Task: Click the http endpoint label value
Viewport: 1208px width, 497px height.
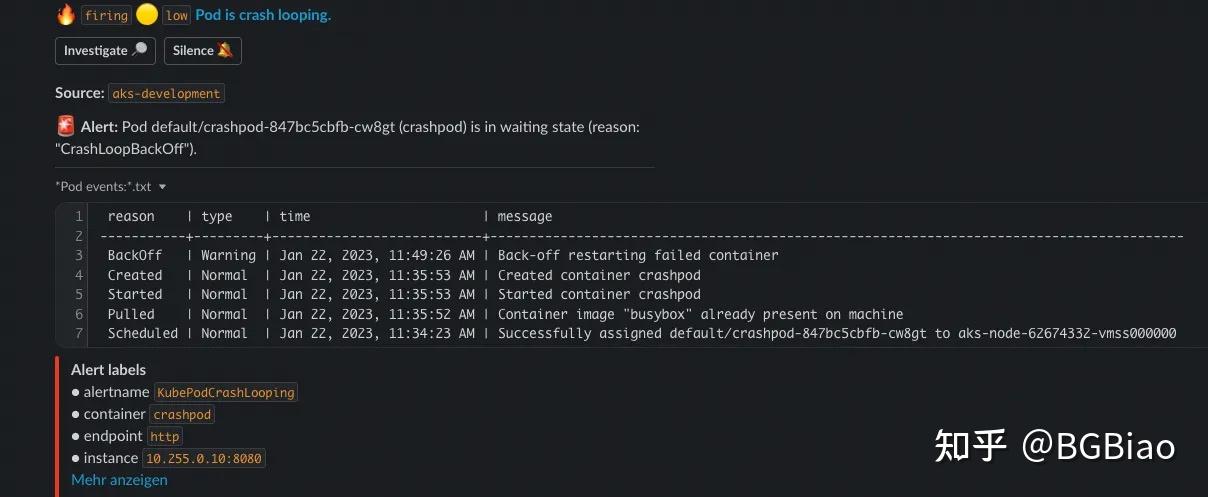Action: (165, 436)
